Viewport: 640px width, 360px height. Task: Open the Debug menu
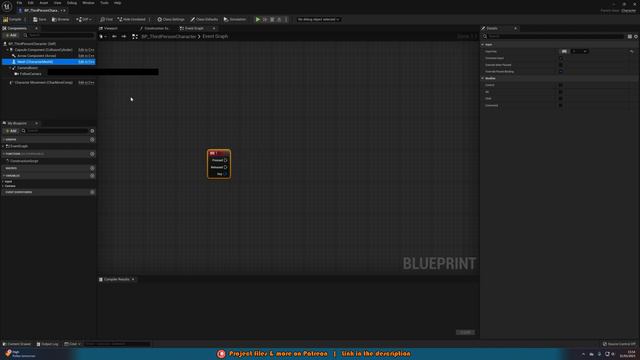[72, 3]
